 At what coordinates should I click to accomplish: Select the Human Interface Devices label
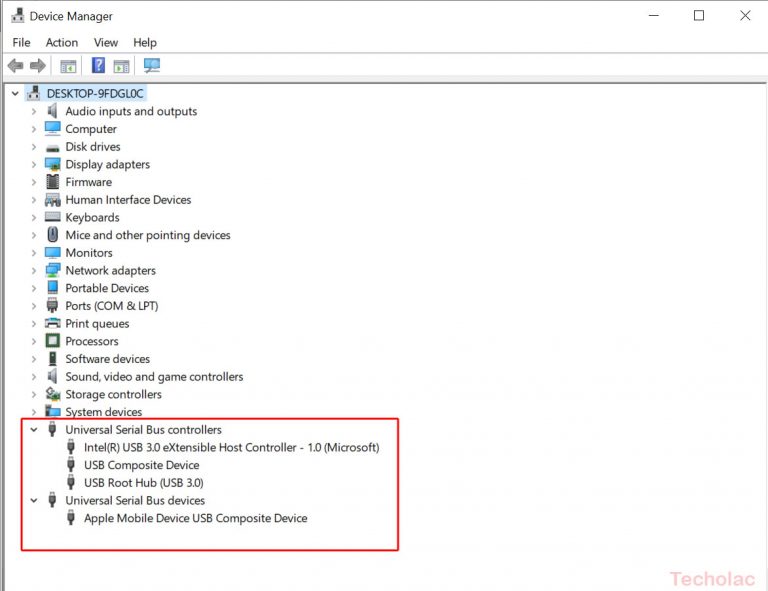click(128, 199)
